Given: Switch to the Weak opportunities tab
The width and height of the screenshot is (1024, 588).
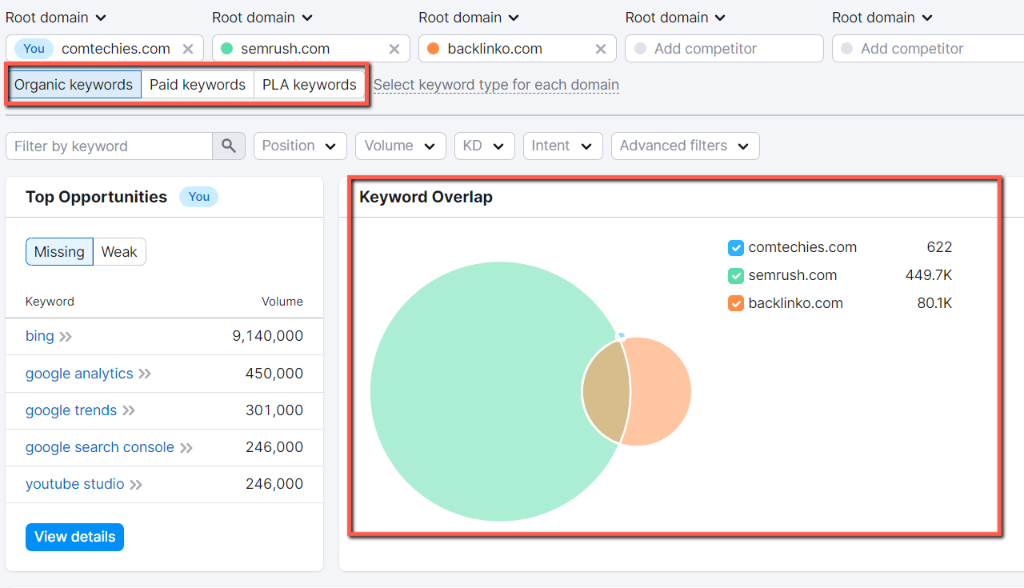Looking at the screenshot, I should pos(119,251).
